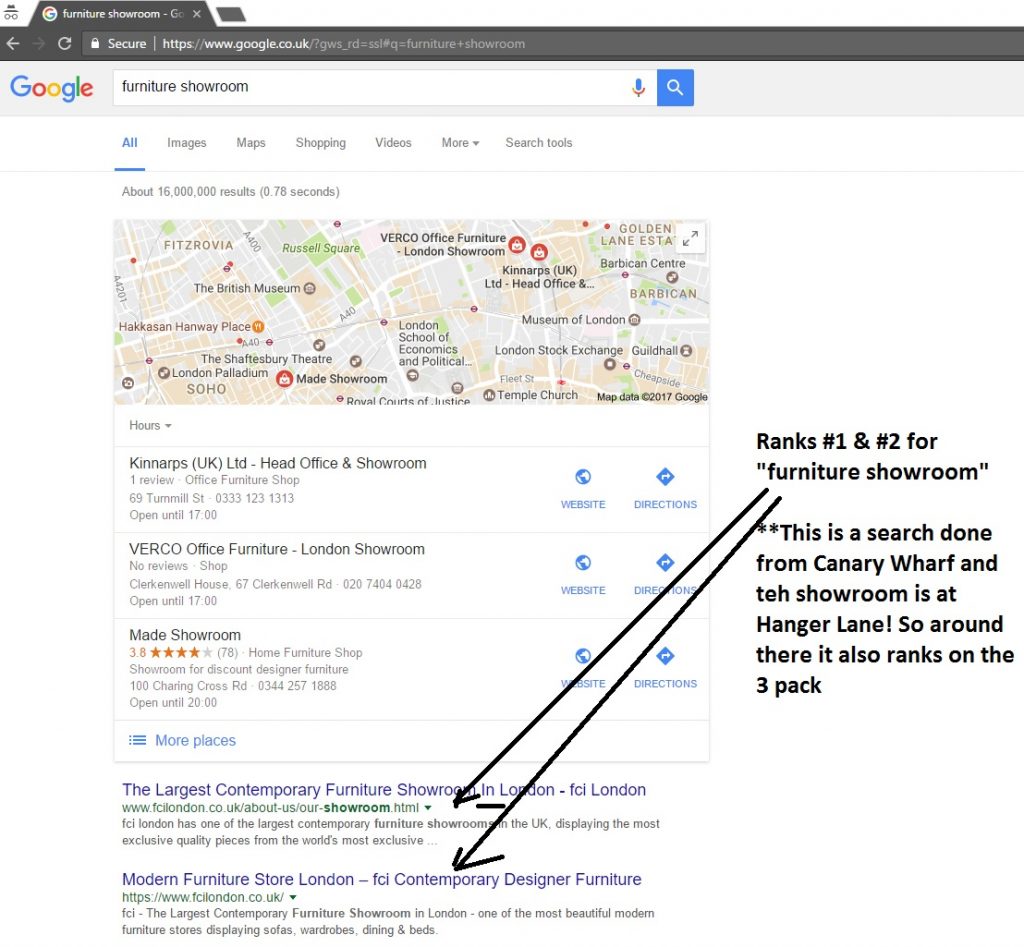Click the VERCO Office Furniture map pin
Screen dimensions: 1024x947
(517, 245)
